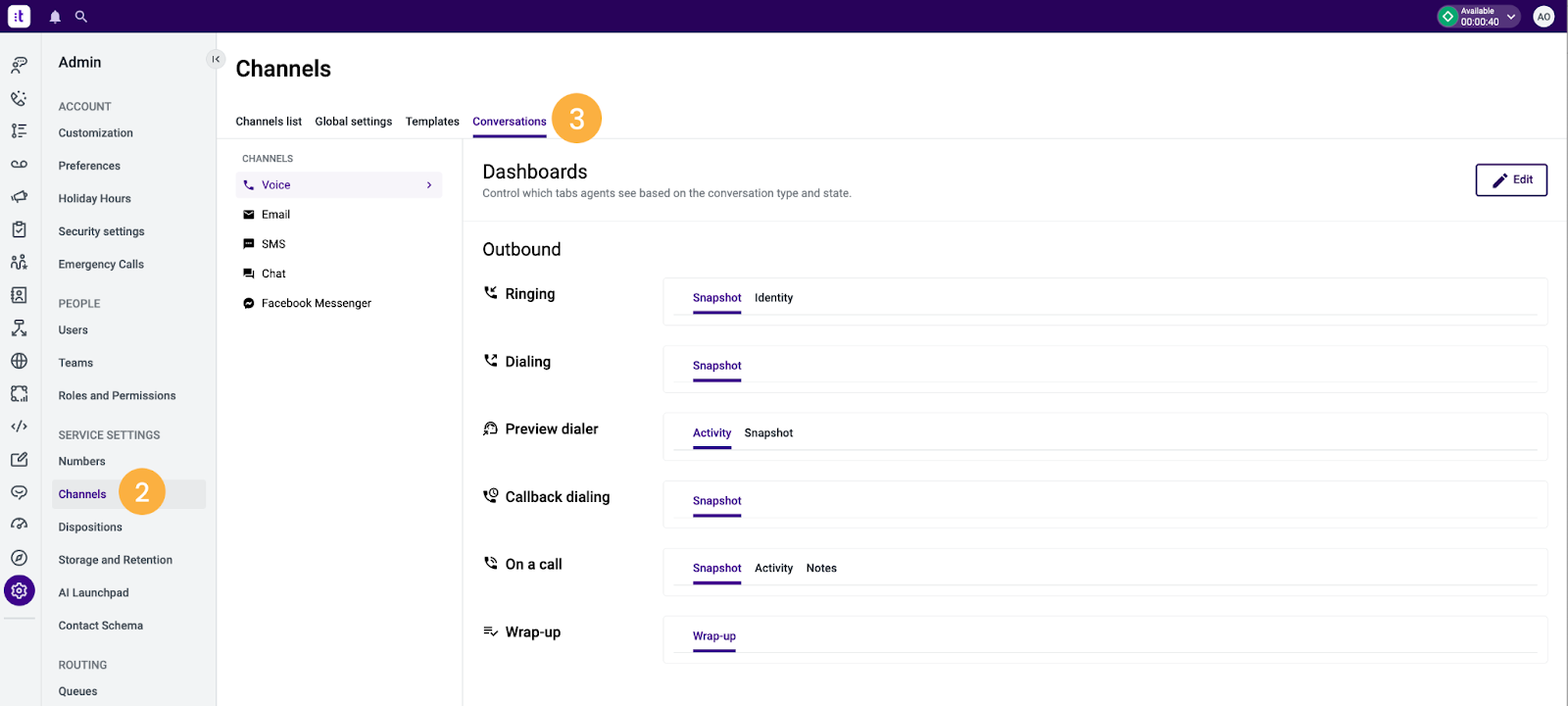1568x706 pixels.
Task: Open the people group icon in left rail
Action: pos(19,262)
